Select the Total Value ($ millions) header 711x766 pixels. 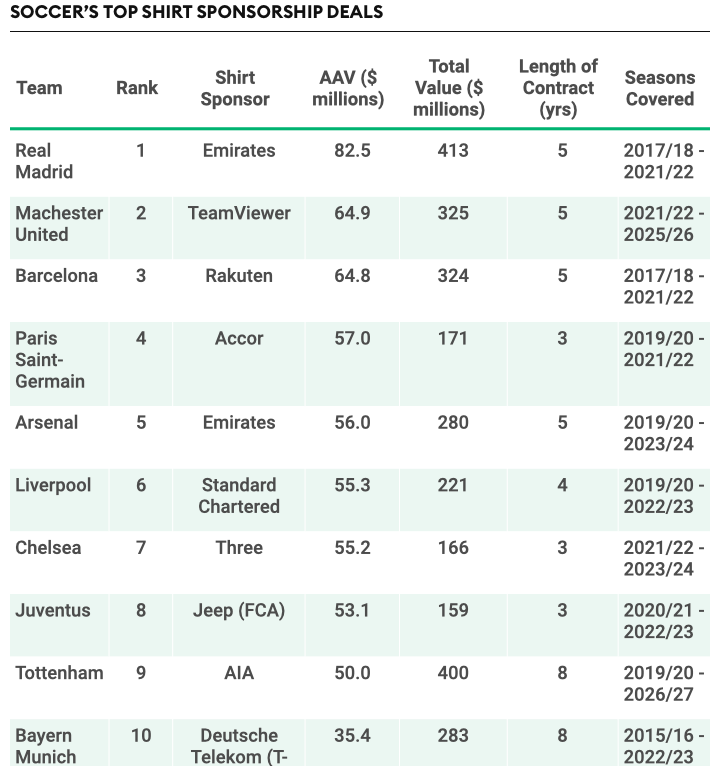449,88
